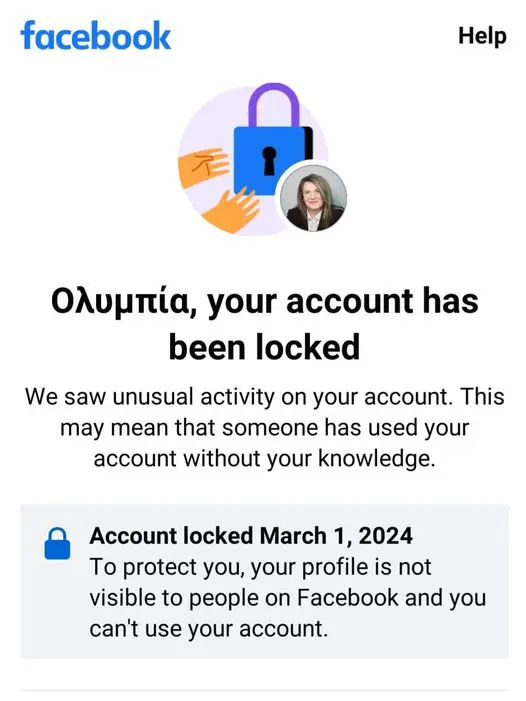Click the unusual activity description paragraph
This screenshot has height=701, width=526.
point(264,428)
